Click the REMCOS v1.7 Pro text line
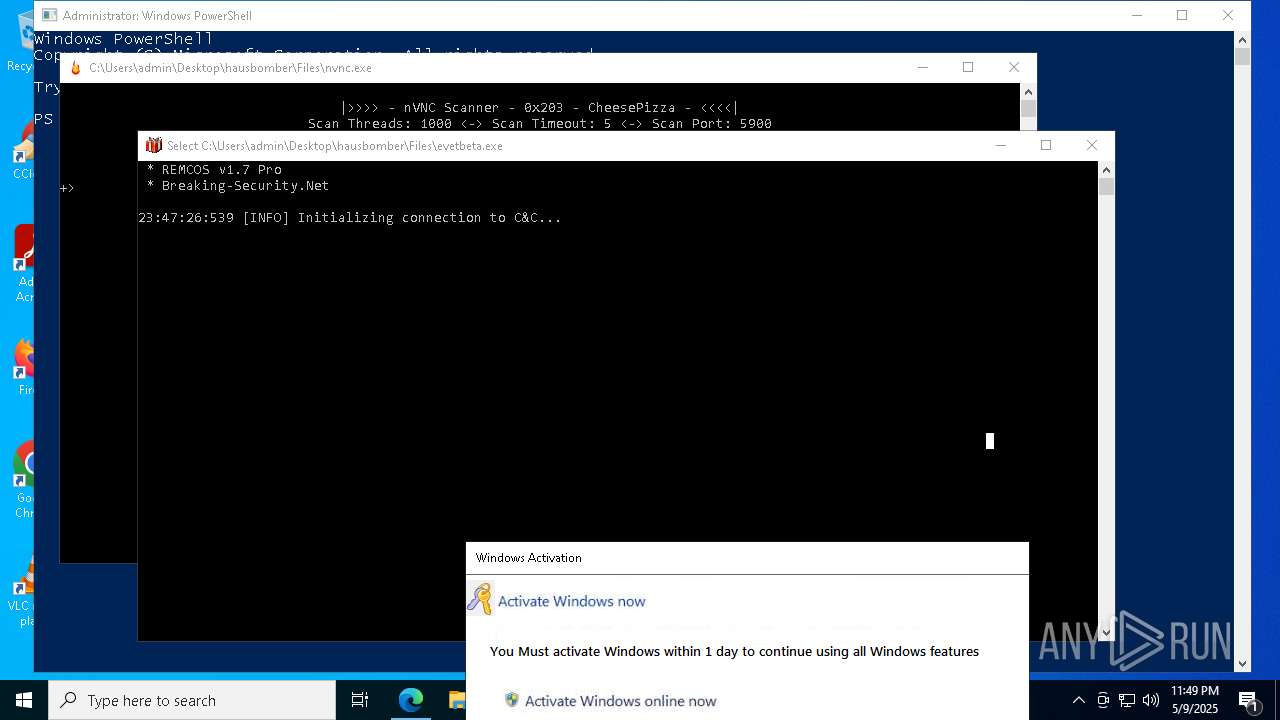The width and height of the screenshot is (1280, 720). click(214, 170)
